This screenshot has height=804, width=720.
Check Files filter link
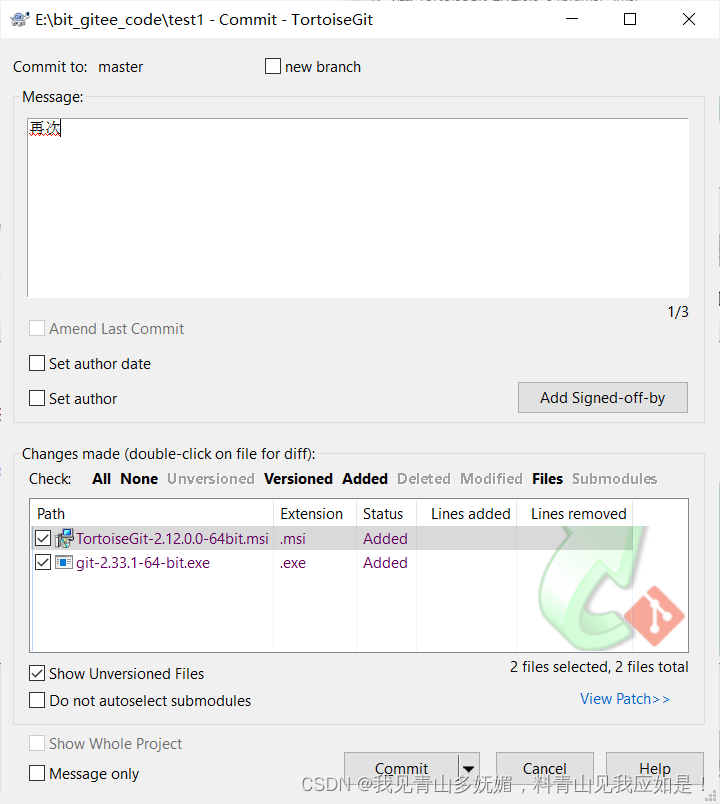[547, 478]
